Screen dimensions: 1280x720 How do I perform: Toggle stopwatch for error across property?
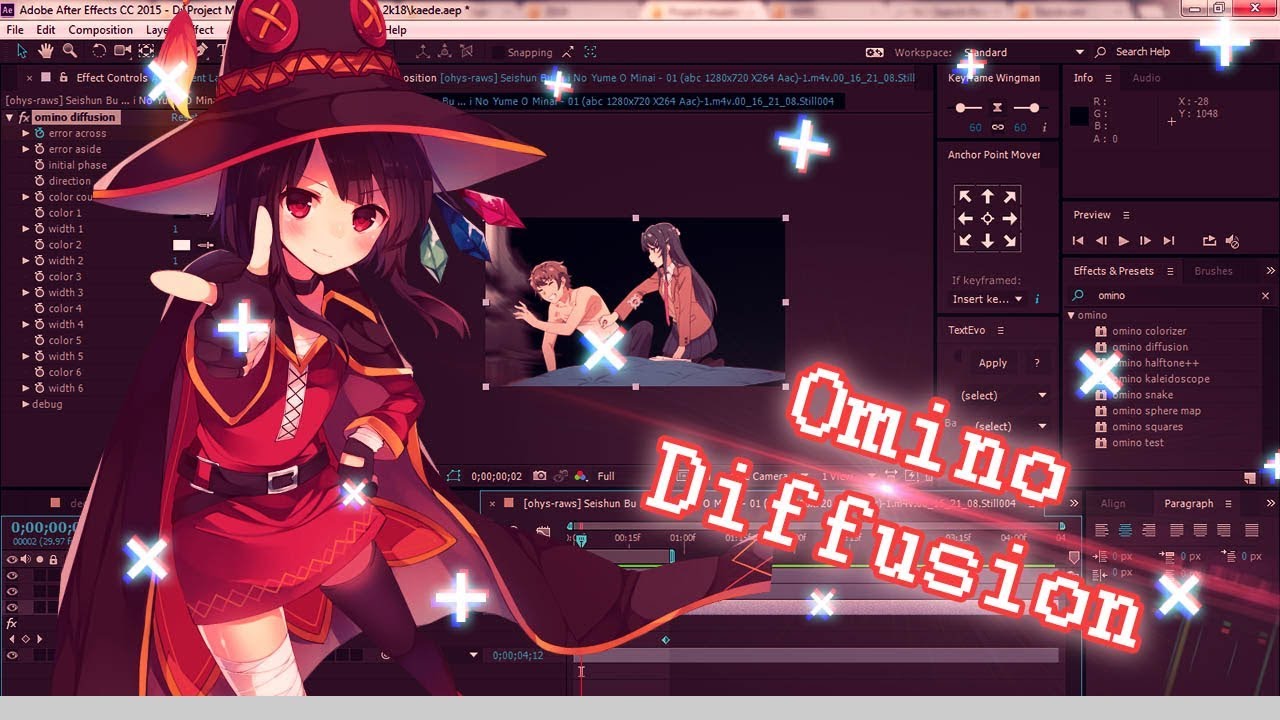tap(40, 133)
